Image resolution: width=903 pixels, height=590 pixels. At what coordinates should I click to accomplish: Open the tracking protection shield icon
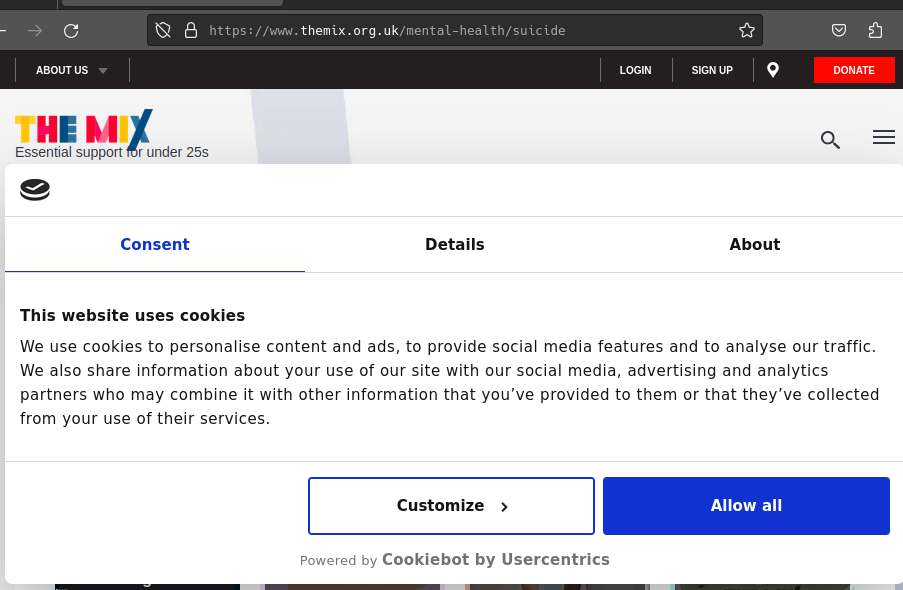(164, 31)
